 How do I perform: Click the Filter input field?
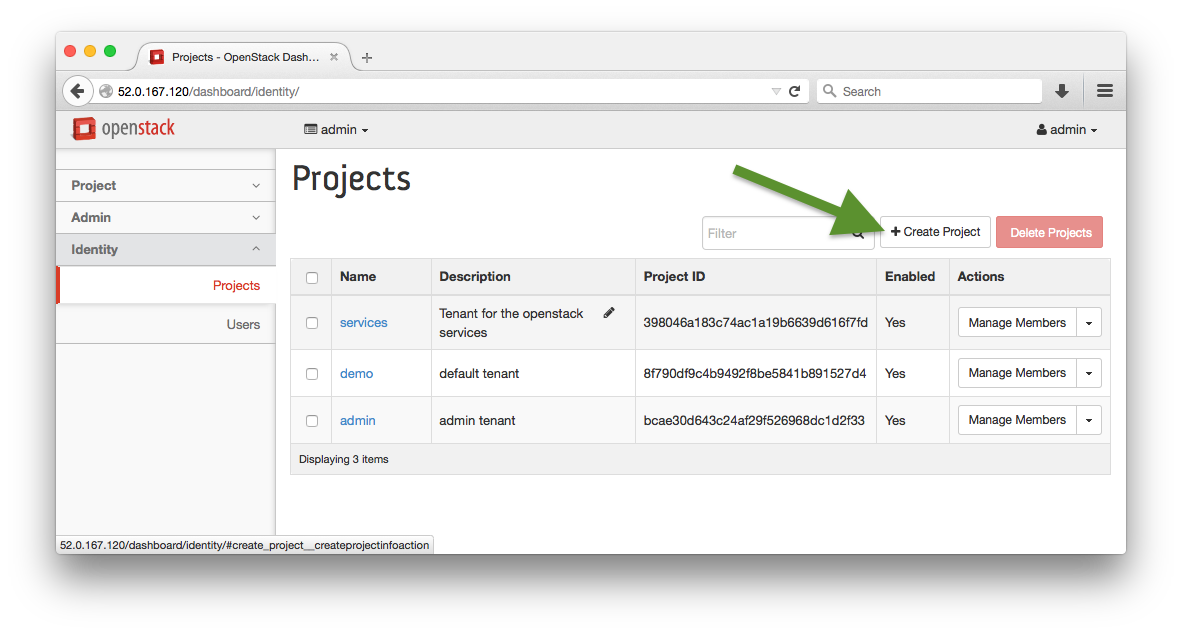pos(770,232)
